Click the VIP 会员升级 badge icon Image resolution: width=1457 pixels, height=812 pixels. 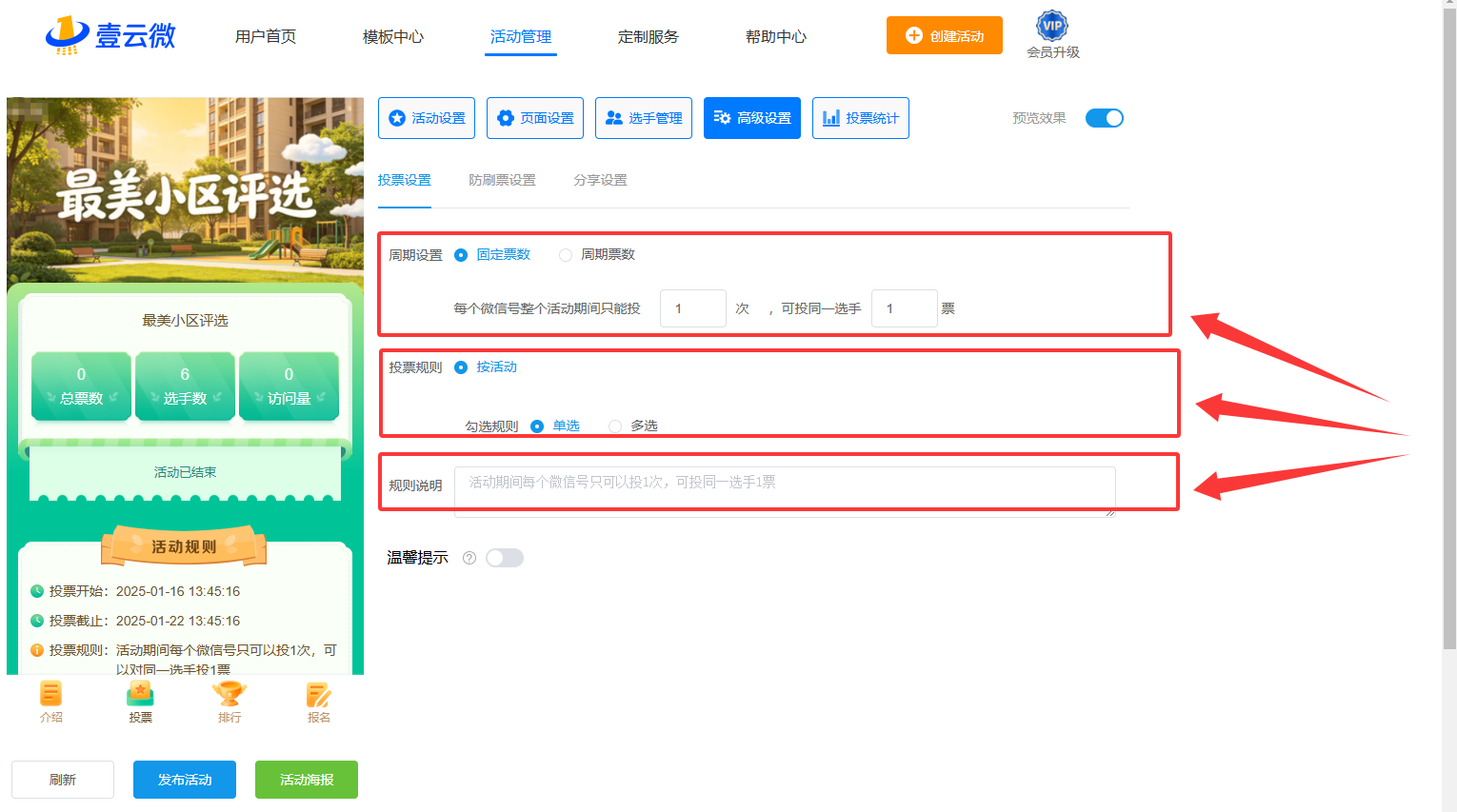pos(1052,26)
